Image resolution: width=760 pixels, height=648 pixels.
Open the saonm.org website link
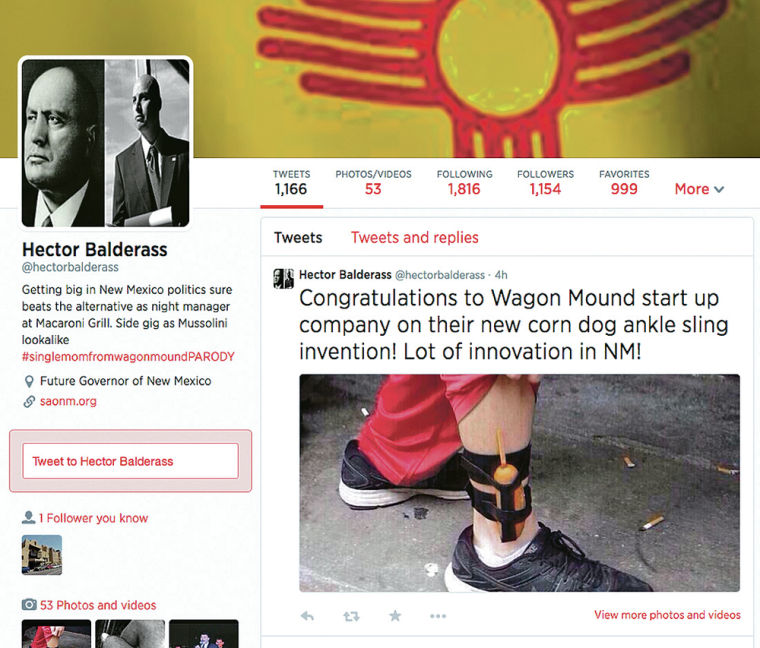point(68,401)
